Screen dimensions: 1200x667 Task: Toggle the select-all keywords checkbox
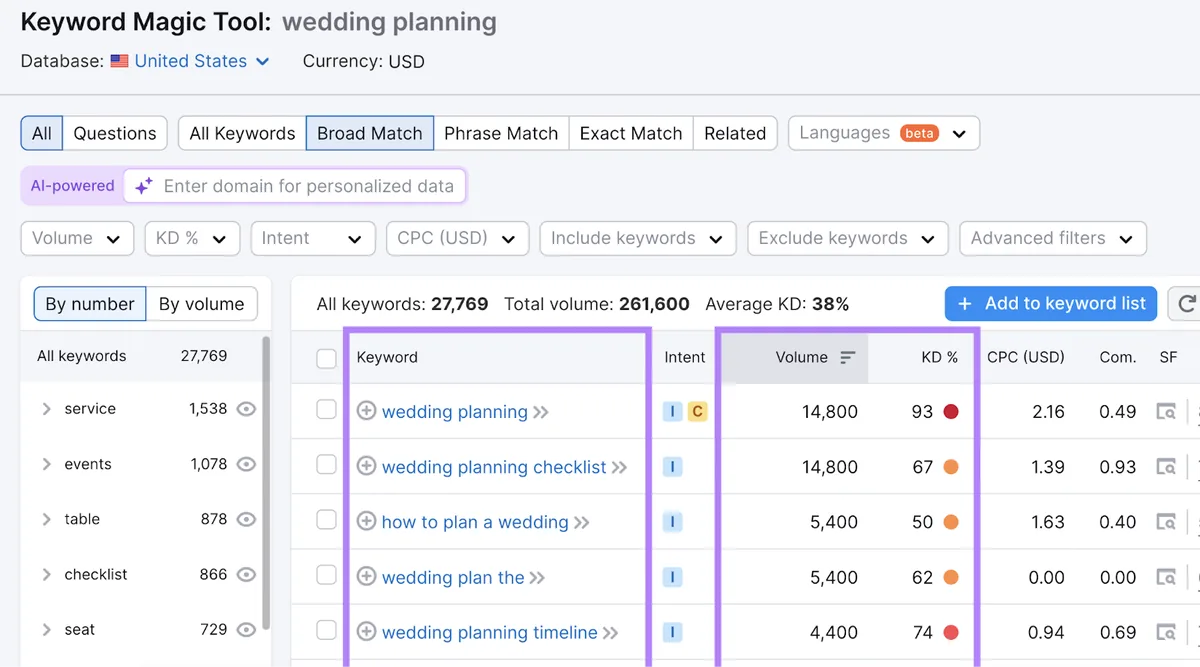[326, 358]
